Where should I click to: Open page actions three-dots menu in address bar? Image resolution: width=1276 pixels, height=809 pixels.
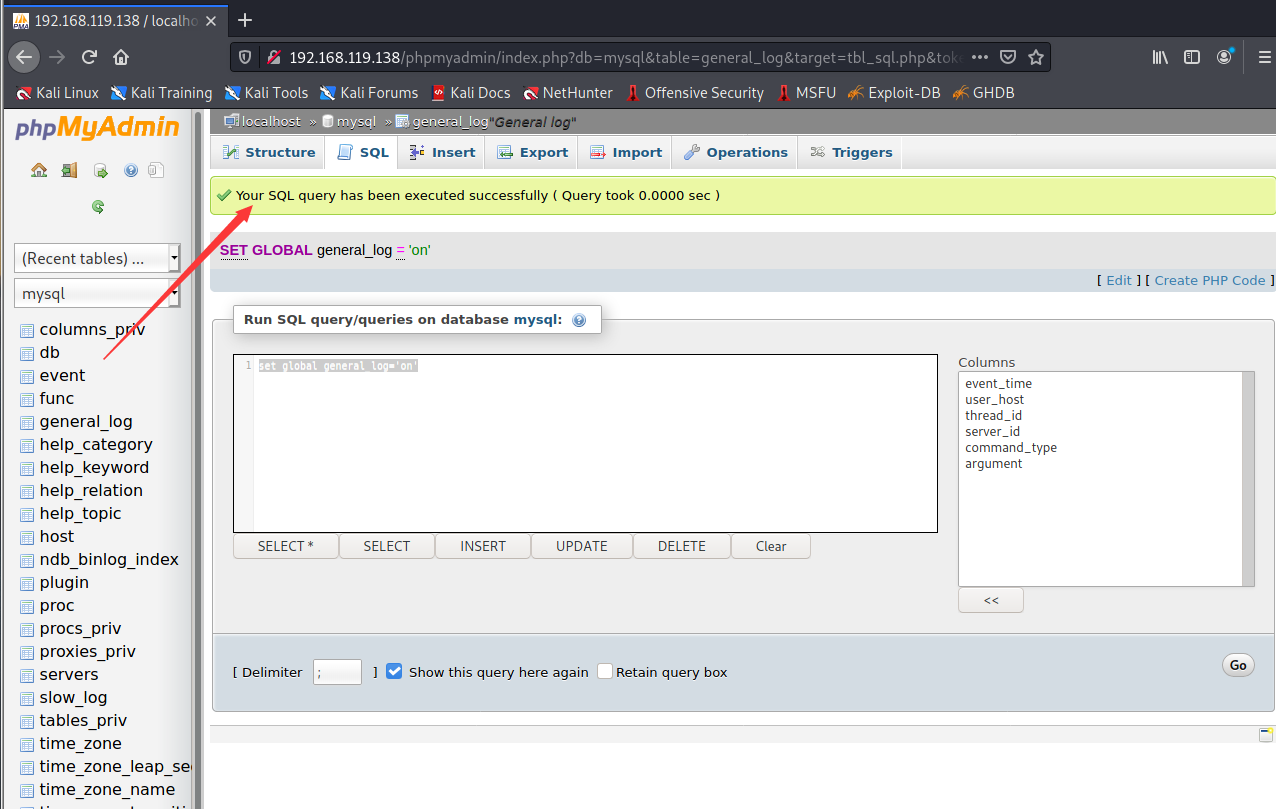[980, 57]
